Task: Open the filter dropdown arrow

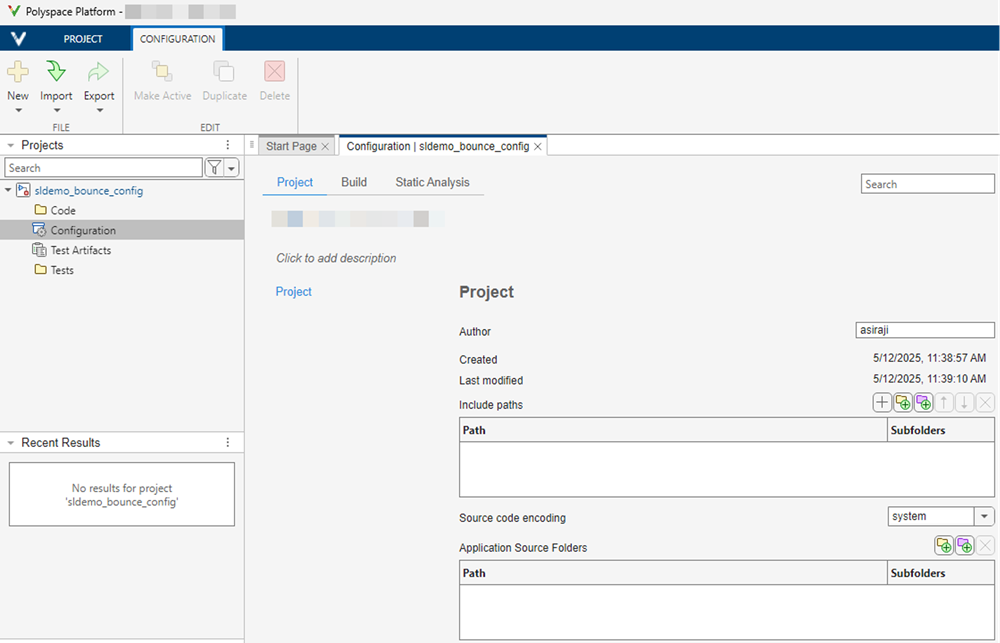Action: 232,168
